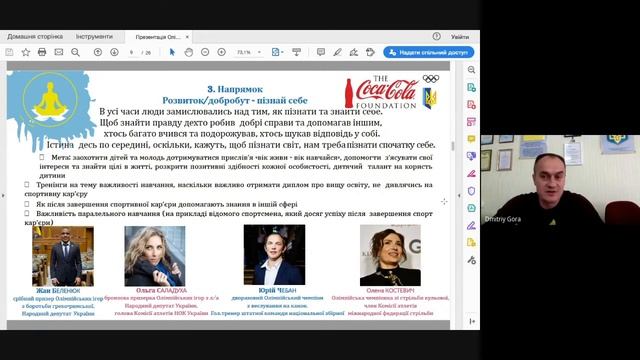Open the Protect shield tool
Image resolution: width=640 pixels, height=360 pixels.
(471, 191)
